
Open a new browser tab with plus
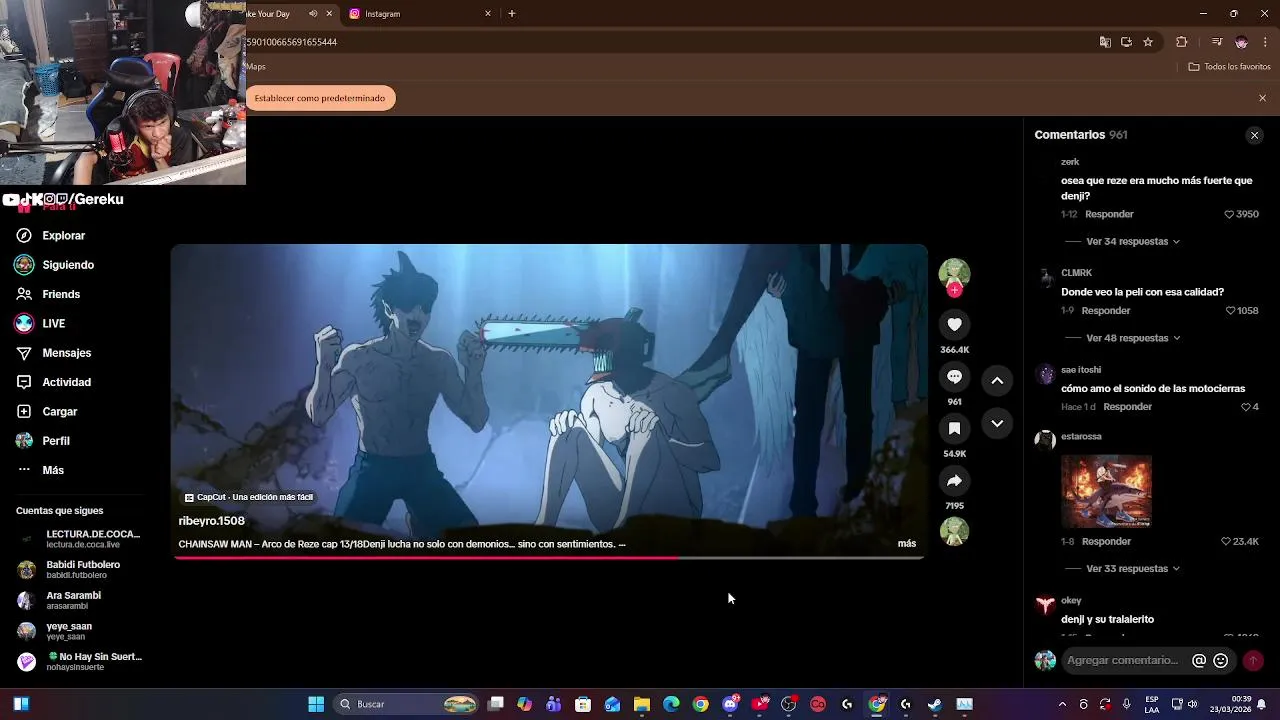[512, 14]
